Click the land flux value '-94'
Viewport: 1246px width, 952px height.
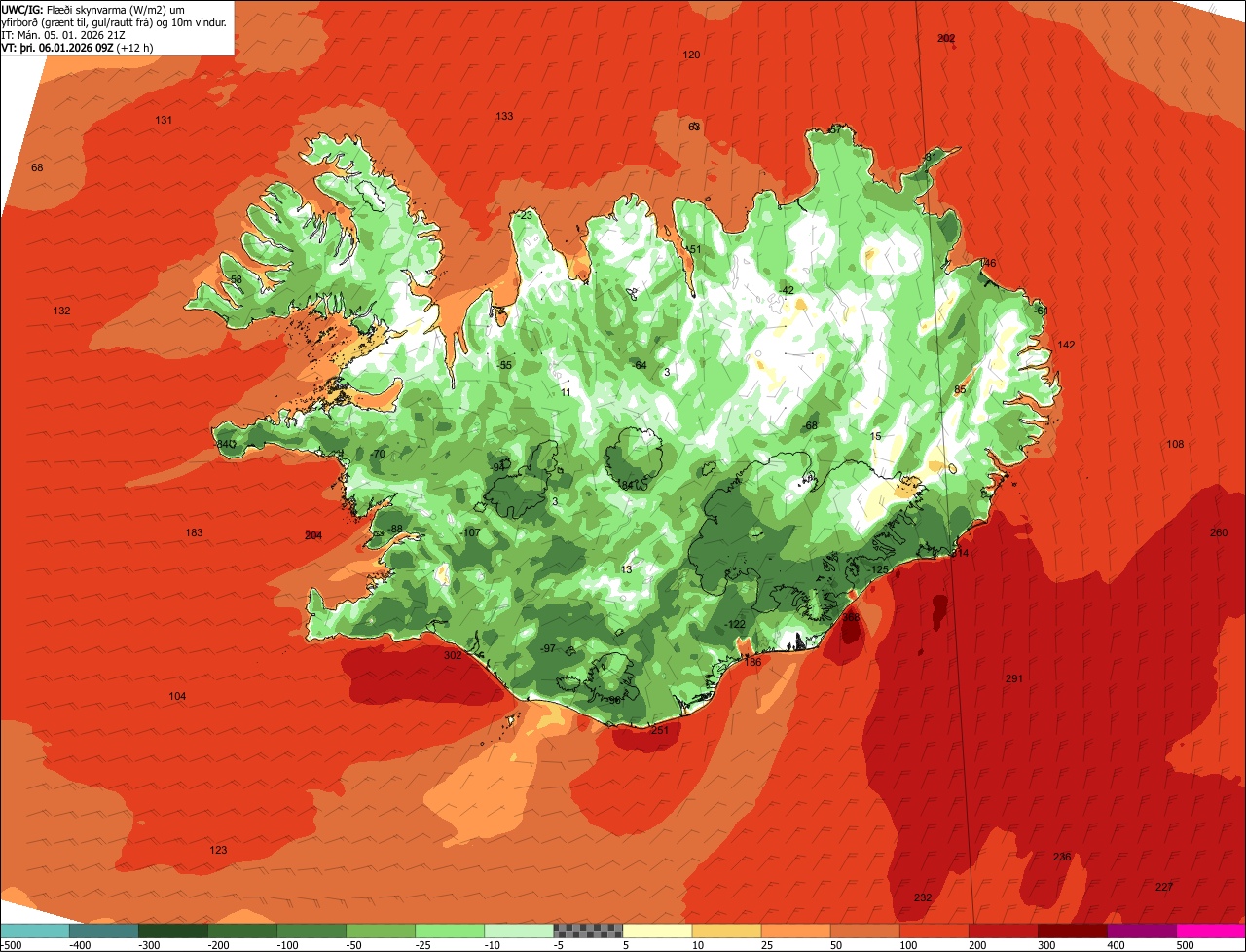498,467
